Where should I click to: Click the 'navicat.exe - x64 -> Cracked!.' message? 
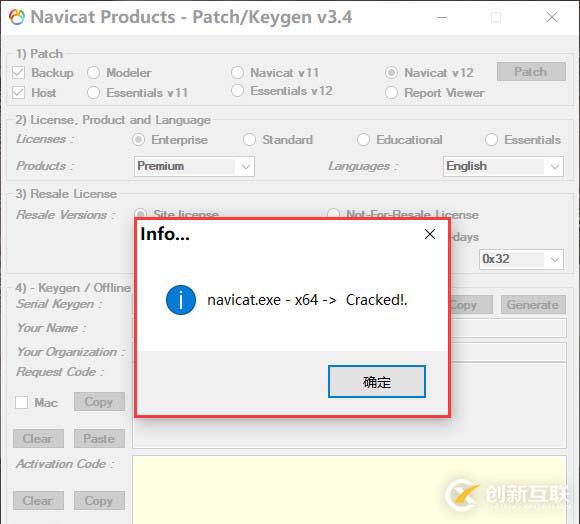pyautogui.click(x=307, y=300)
